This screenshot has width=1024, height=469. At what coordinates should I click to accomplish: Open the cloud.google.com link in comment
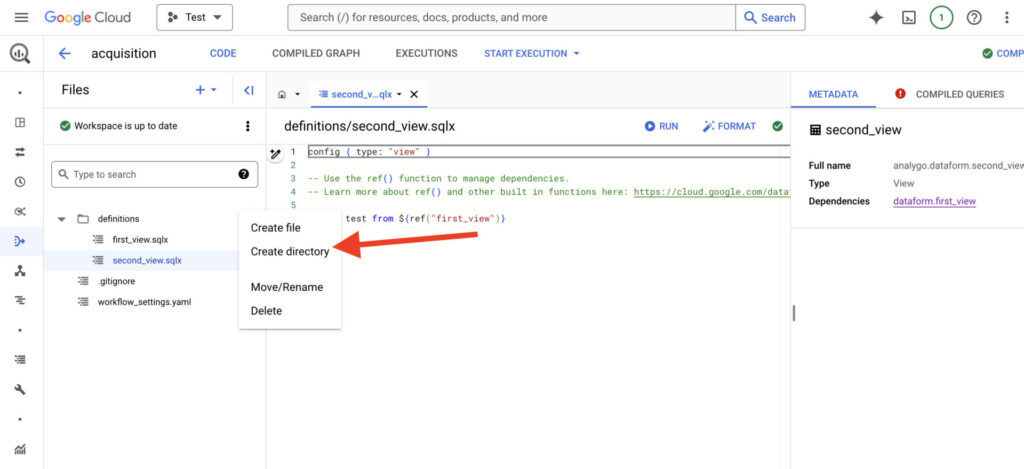[x=712, y=192]
